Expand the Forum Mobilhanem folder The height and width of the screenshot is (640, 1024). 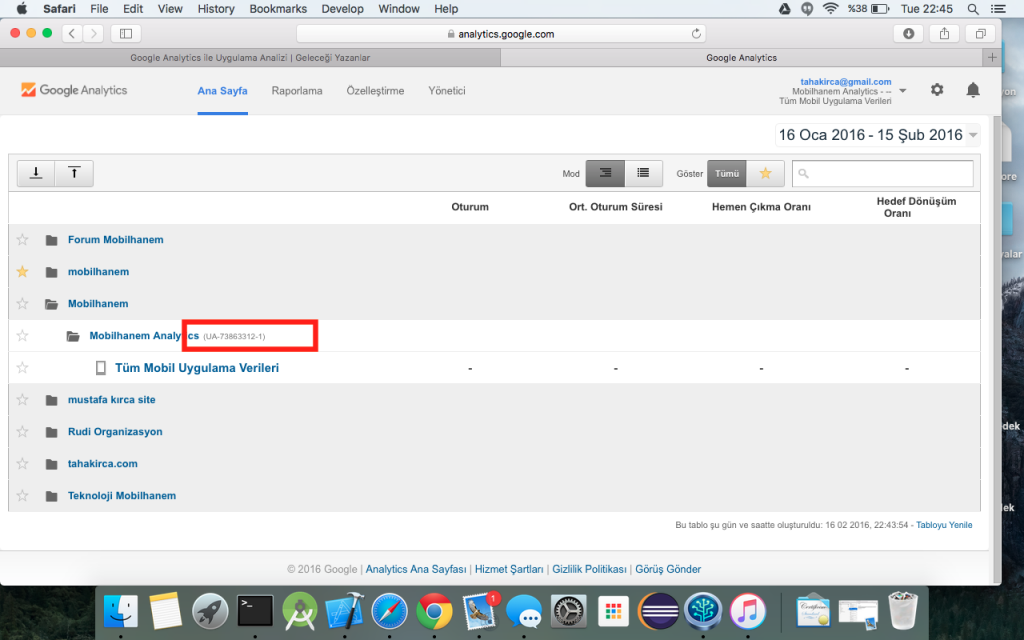[x=52, y=240]
